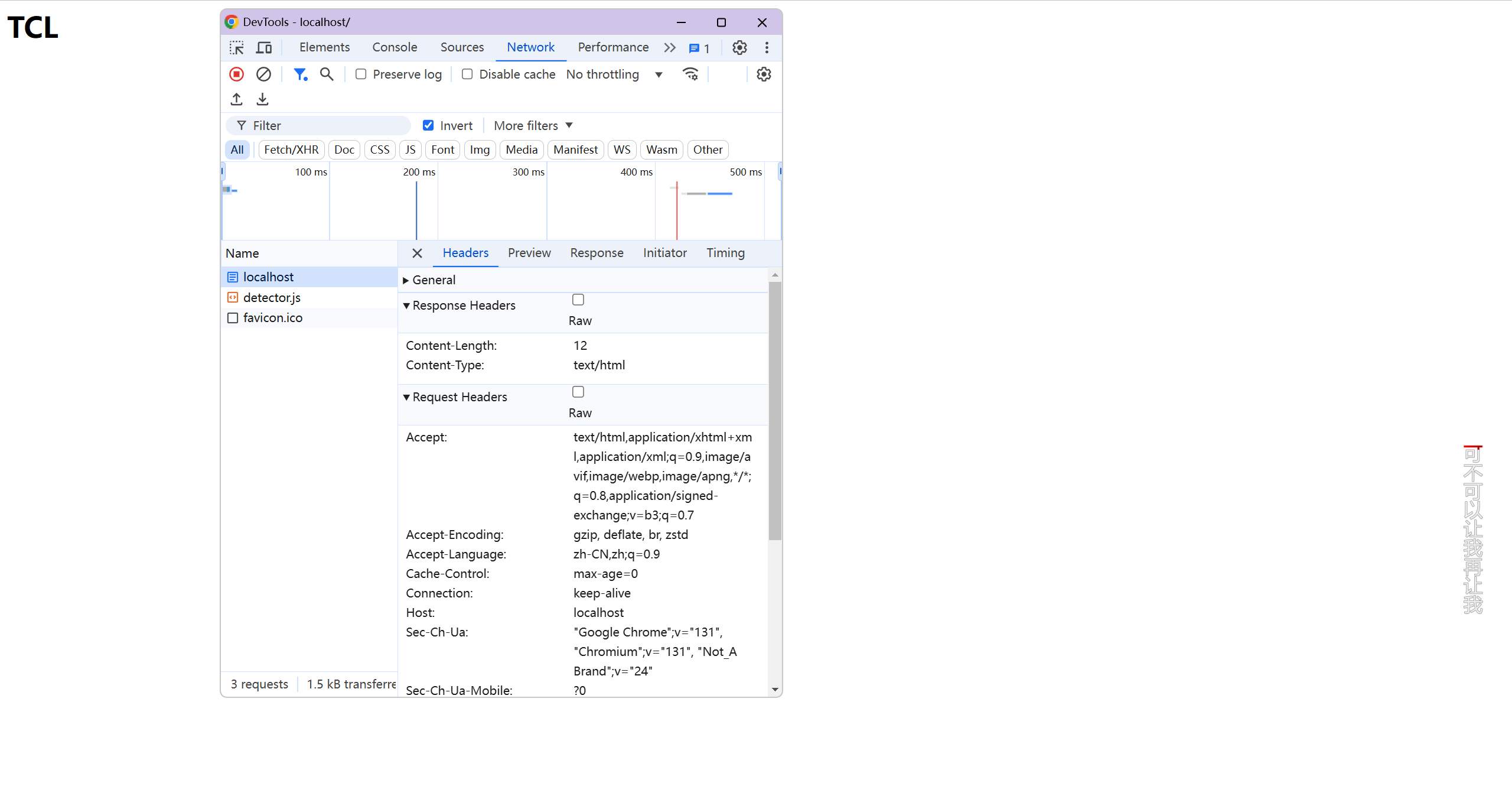Image resolution: width=1512 pixels, height=796 pixels.
Task: Show more DevTools tabs chevron
Action: pos(669,48)
